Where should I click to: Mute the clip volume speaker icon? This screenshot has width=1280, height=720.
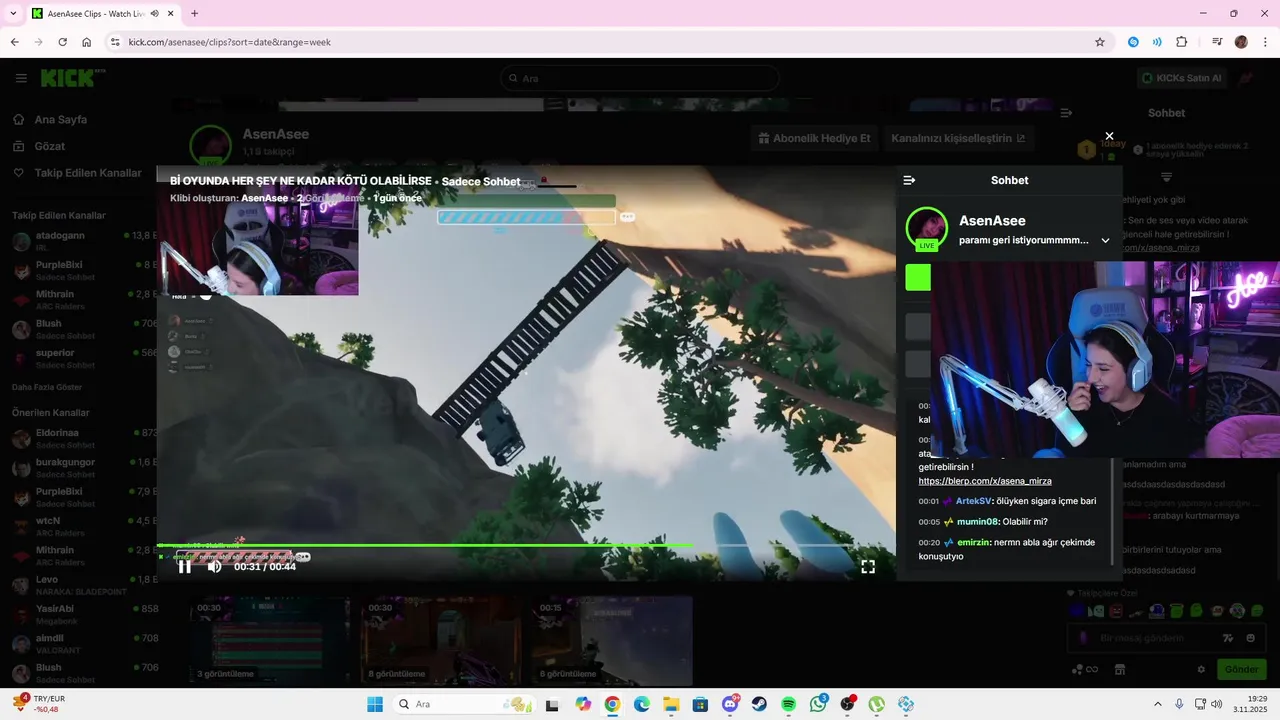[x=214, y=566]
